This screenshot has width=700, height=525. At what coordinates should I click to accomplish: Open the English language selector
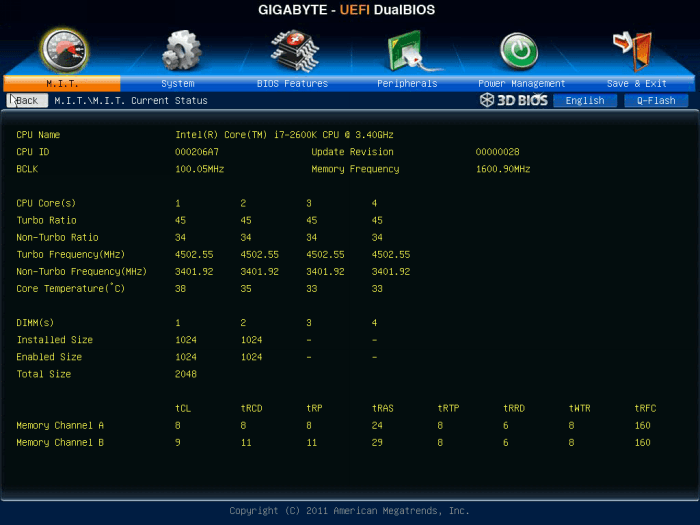pyautogui.click(x=585, y=100)
